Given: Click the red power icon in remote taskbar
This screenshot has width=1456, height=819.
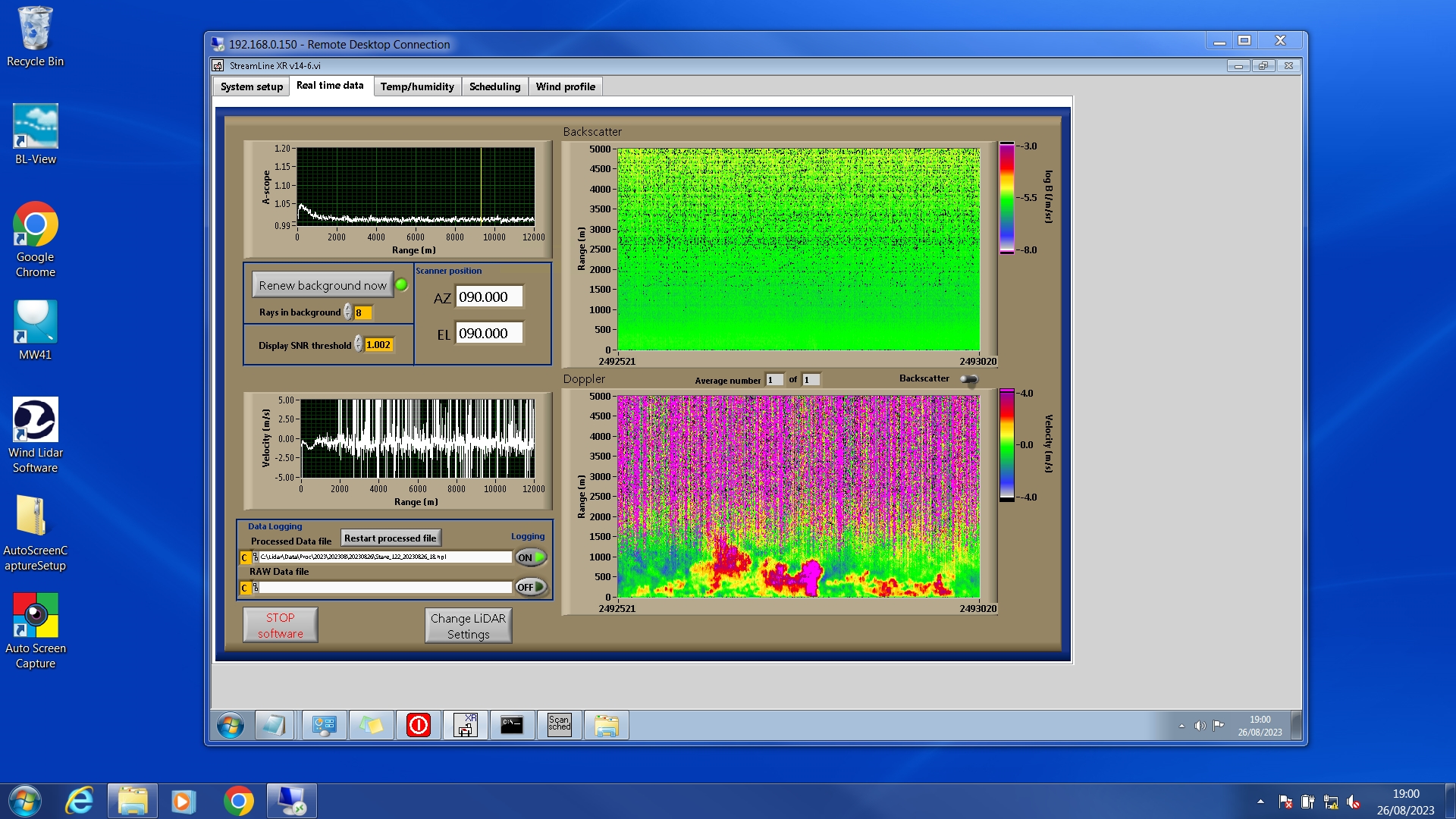Looking at the screenshot, I should click(x=418, y=725).
